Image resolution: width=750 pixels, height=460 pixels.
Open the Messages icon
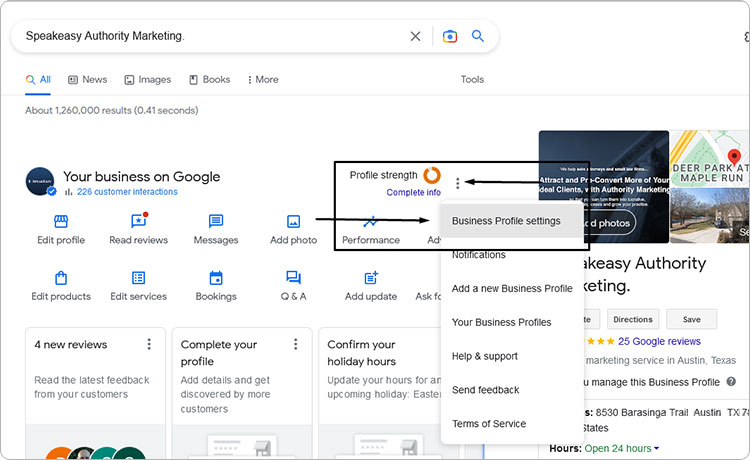216,221
